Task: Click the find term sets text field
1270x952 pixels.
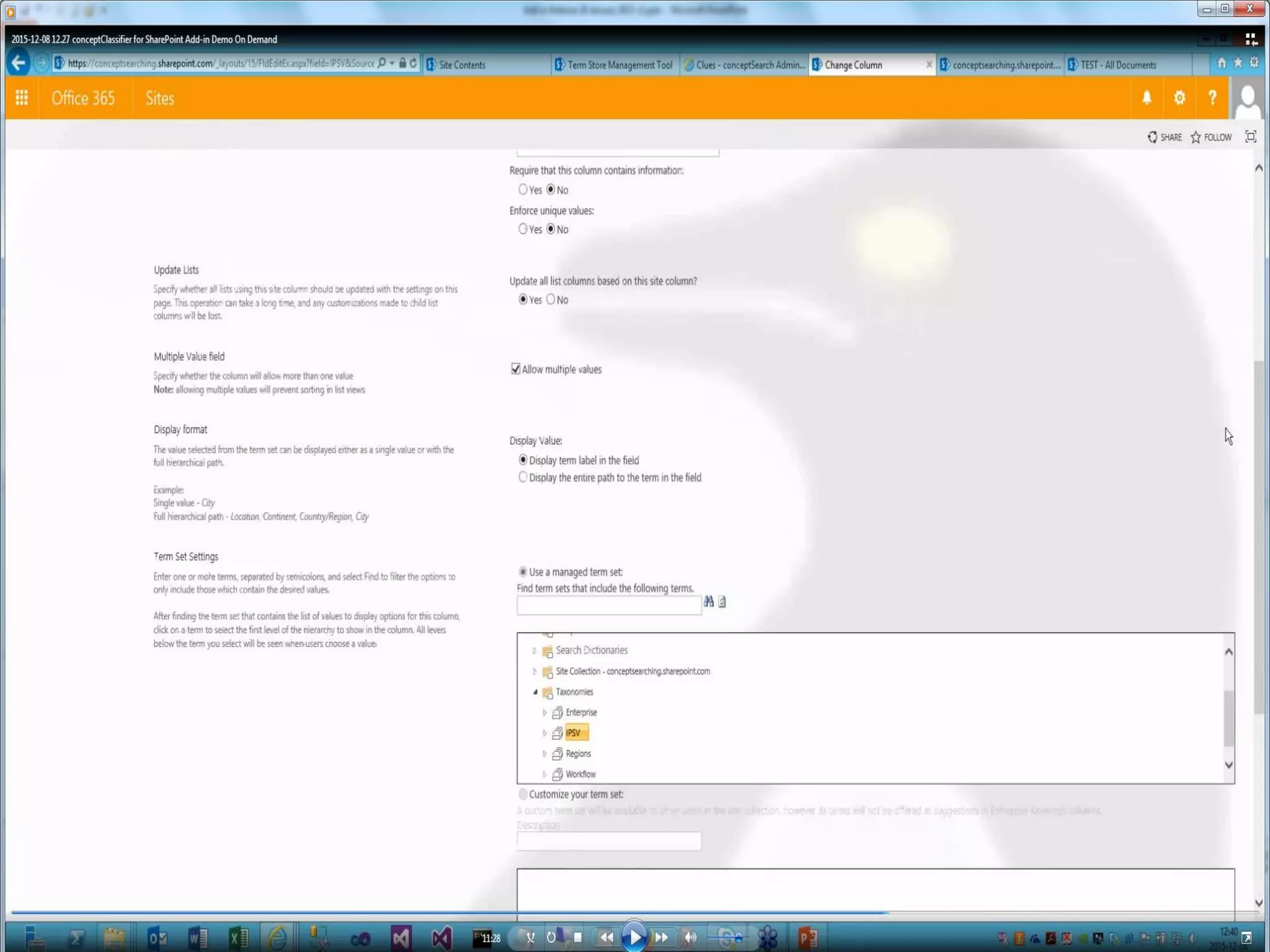Action: (608, 606)
